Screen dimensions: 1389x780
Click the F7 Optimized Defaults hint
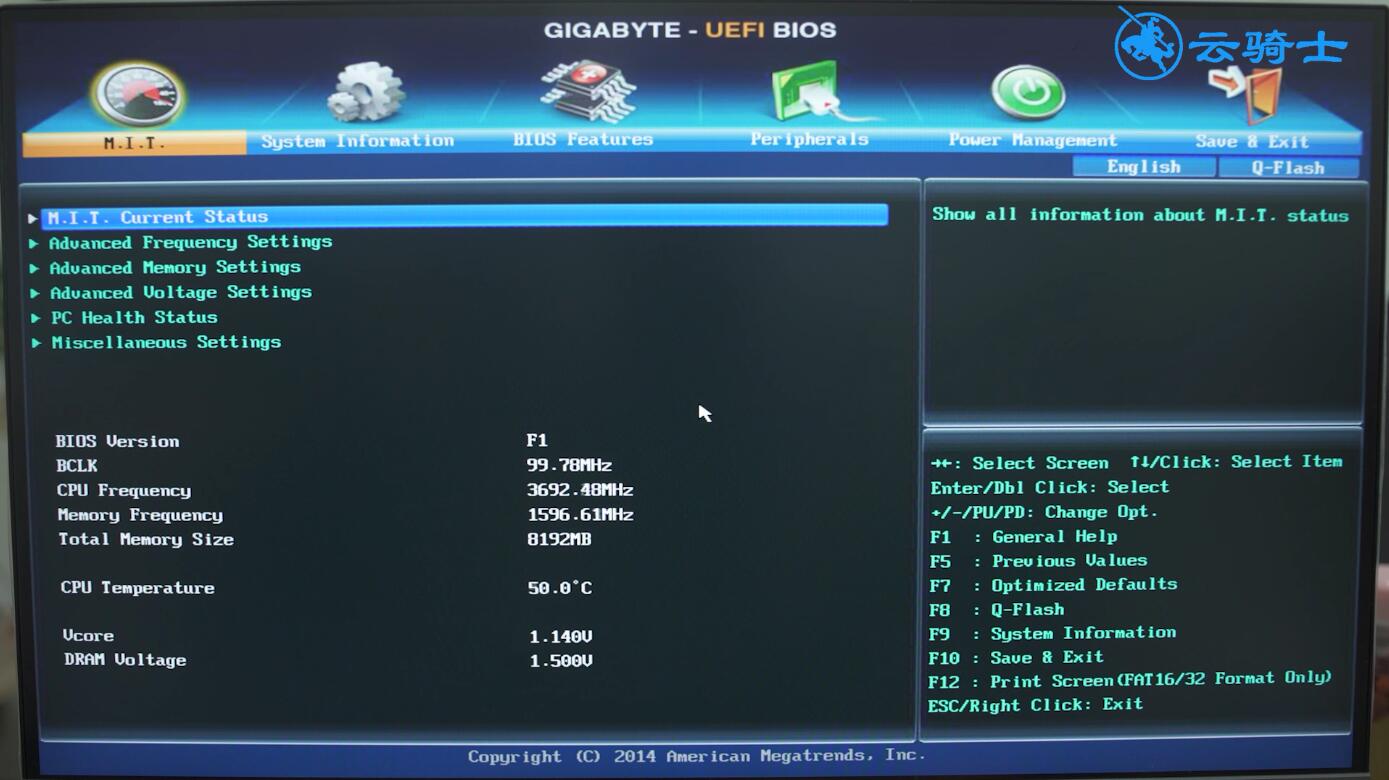1053,585
